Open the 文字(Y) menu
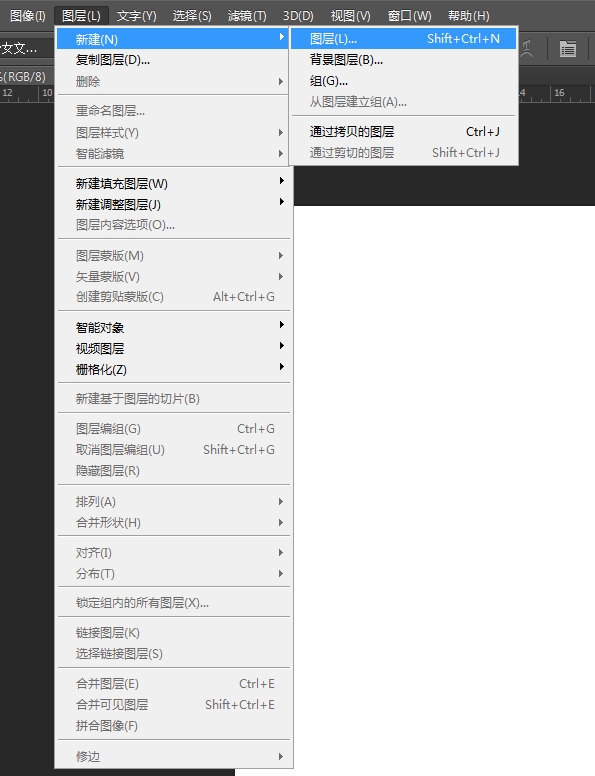This screenshot has height=776, width=595. [137, 16]
